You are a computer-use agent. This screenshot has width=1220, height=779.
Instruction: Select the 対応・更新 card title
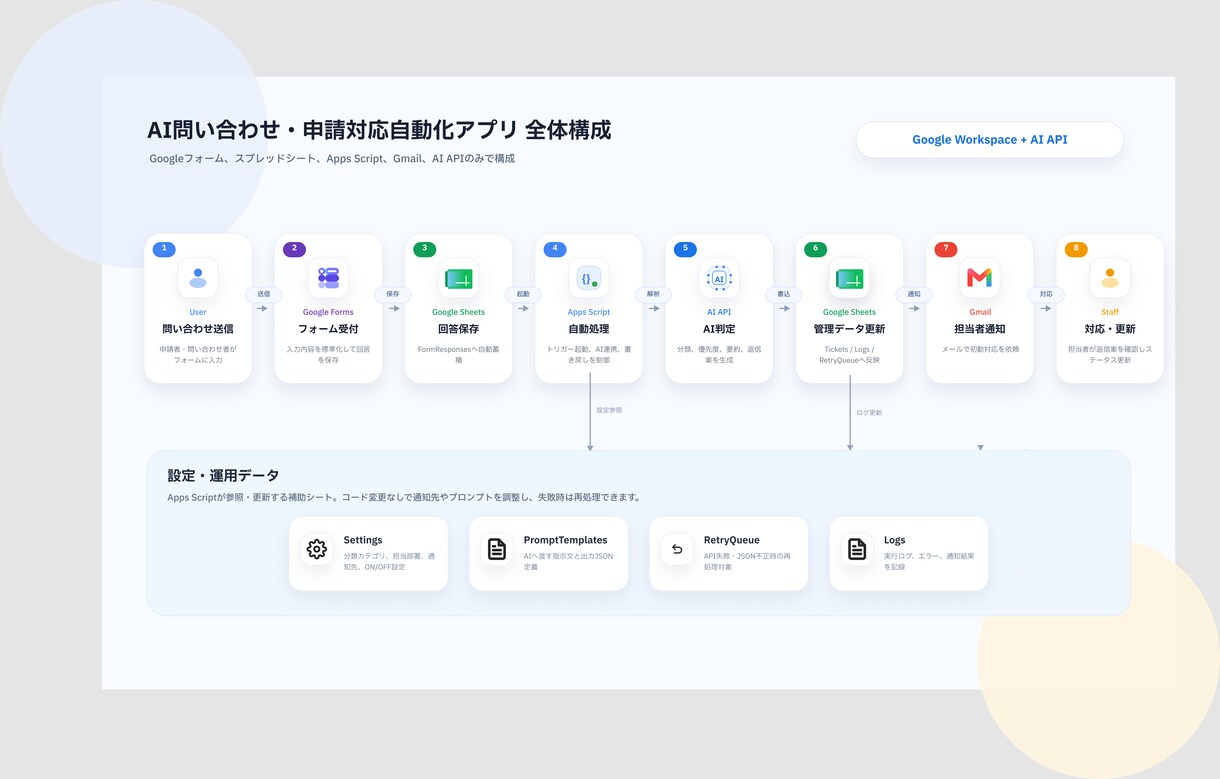pos(1110,329)
